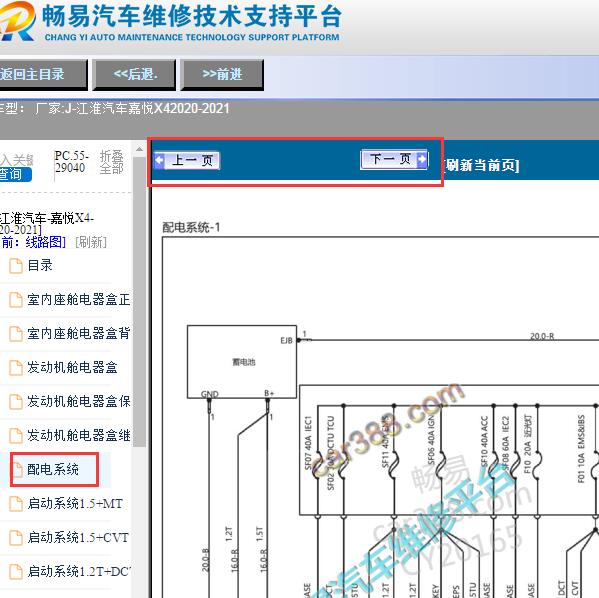Click 厂家:J-江淮汽车嘉悦X4 2020-2021 text
Viewport: 599px width, 598px height.
132,109
